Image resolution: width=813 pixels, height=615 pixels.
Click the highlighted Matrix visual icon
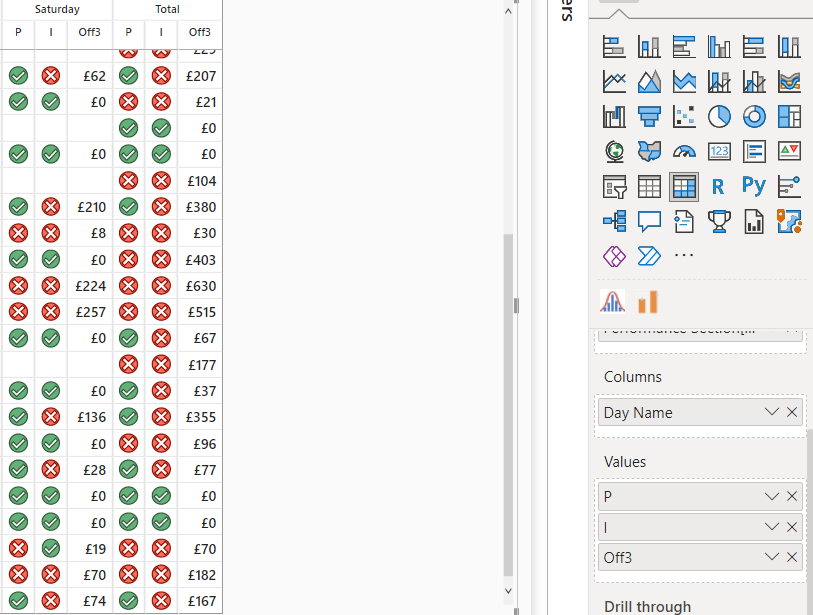click(x=684, y=187)
